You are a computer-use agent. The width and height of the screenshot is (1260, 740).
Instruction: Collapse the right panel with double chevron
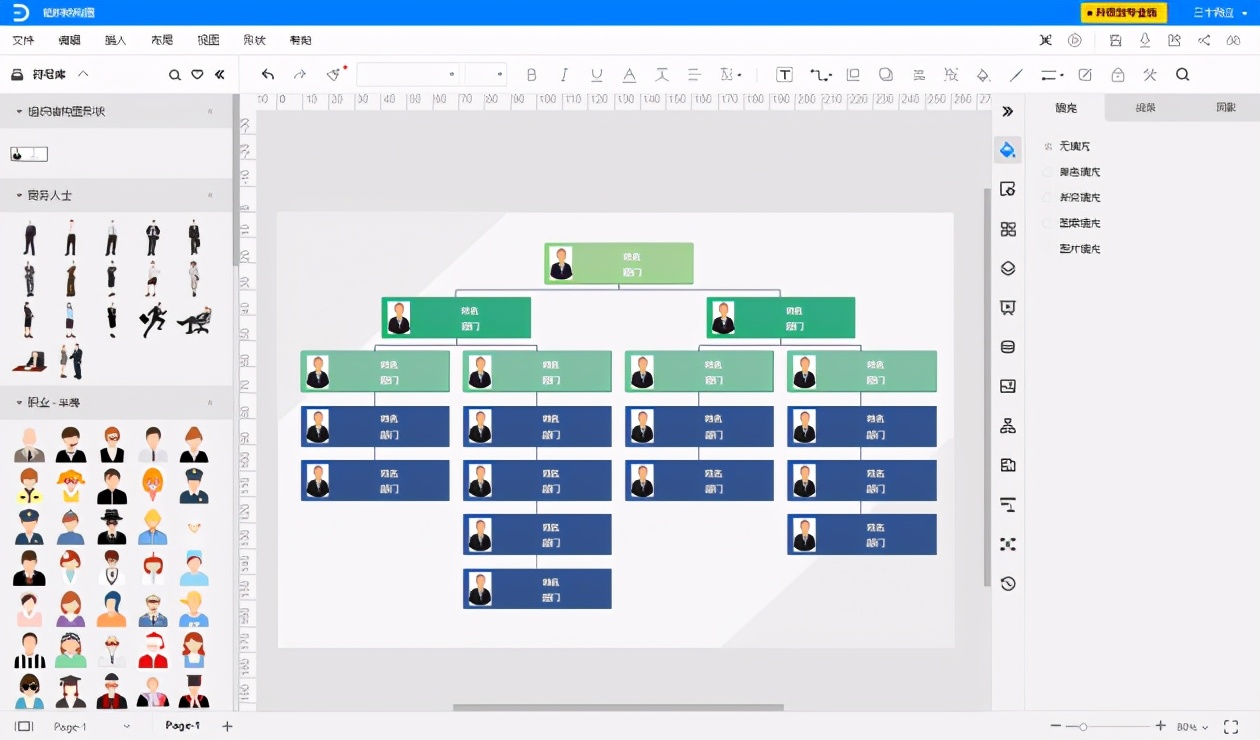1008,112
